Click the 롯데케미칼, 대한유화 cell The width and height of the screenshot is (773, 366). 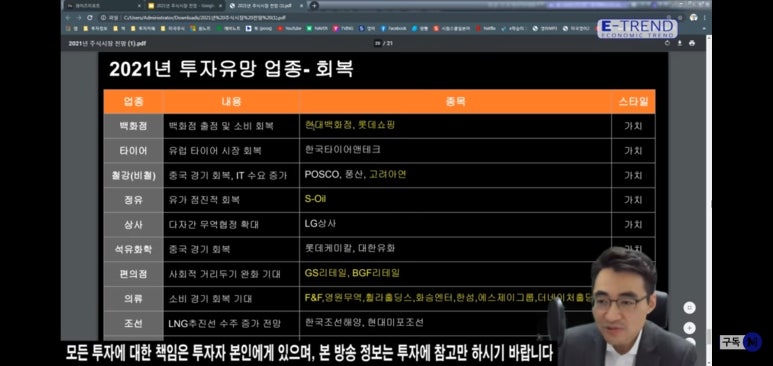point(455,249)
